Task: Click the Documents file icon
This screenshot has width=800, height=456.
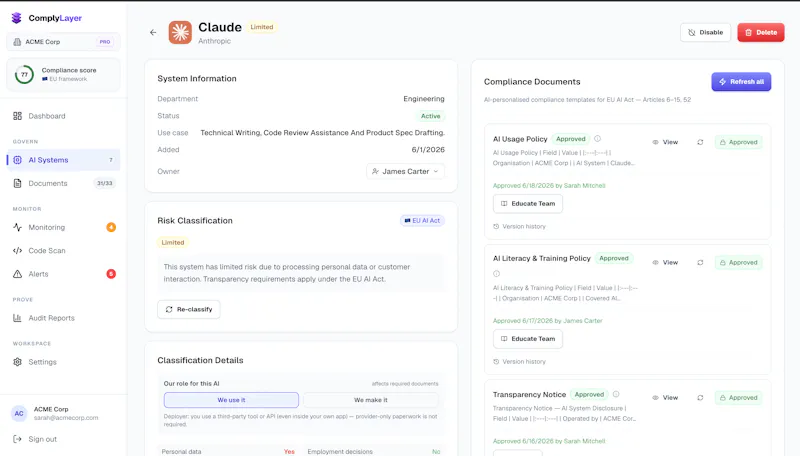Action: point(17,183)
